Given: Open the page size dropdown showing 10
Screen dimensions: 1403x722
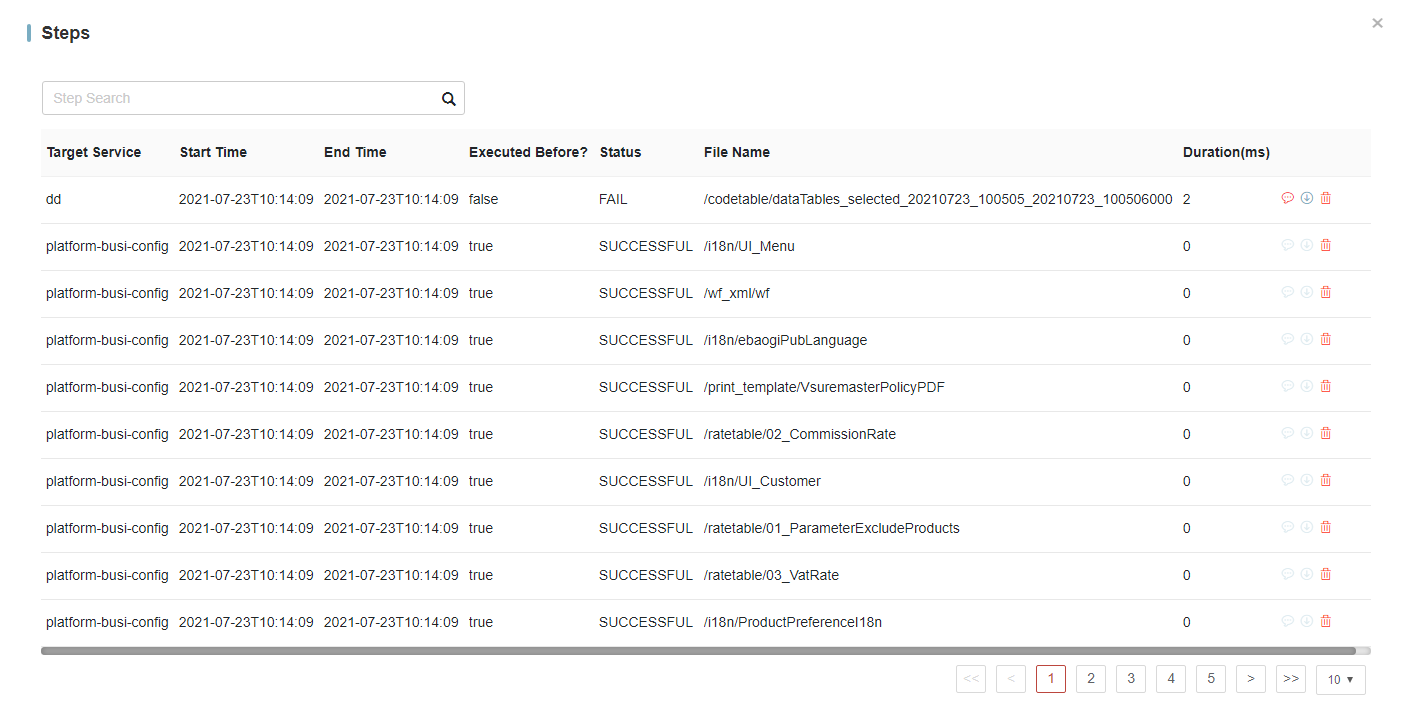Looking at the screenshot, I should [x=1340, y=680].
